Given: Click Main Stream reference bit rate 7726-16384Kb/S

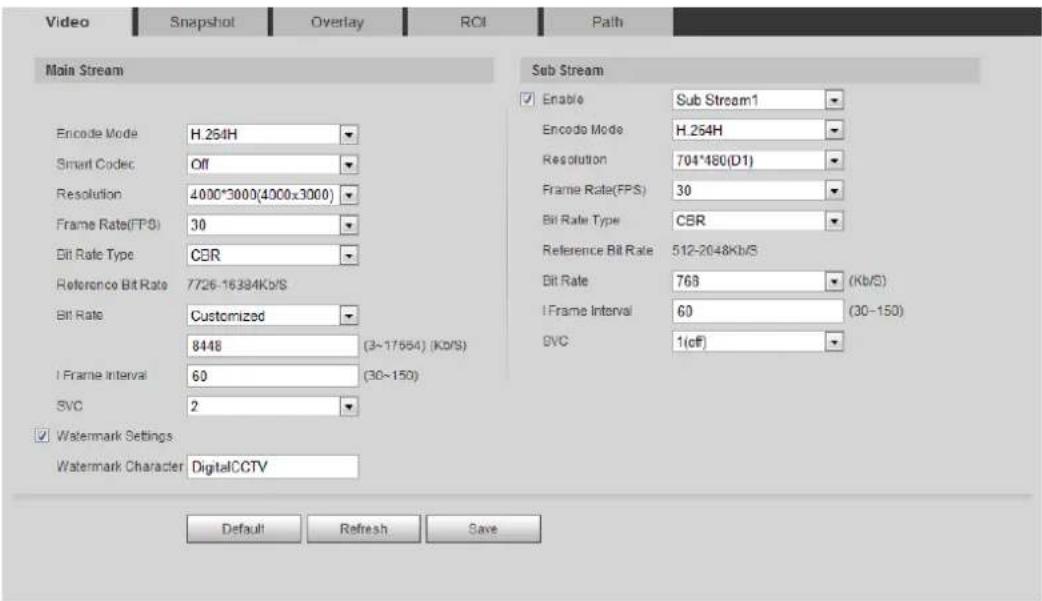Looking at the screenshot, I should [x=237, y=285].
